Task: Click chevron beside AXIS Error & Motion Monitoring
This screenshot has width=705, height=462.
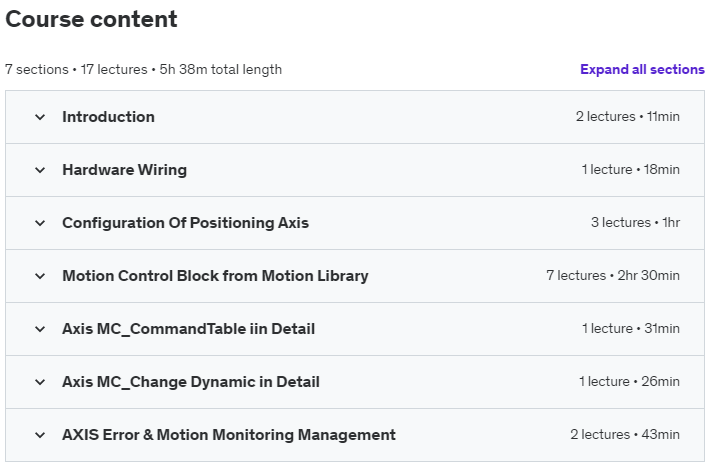Action: point(40,435)
